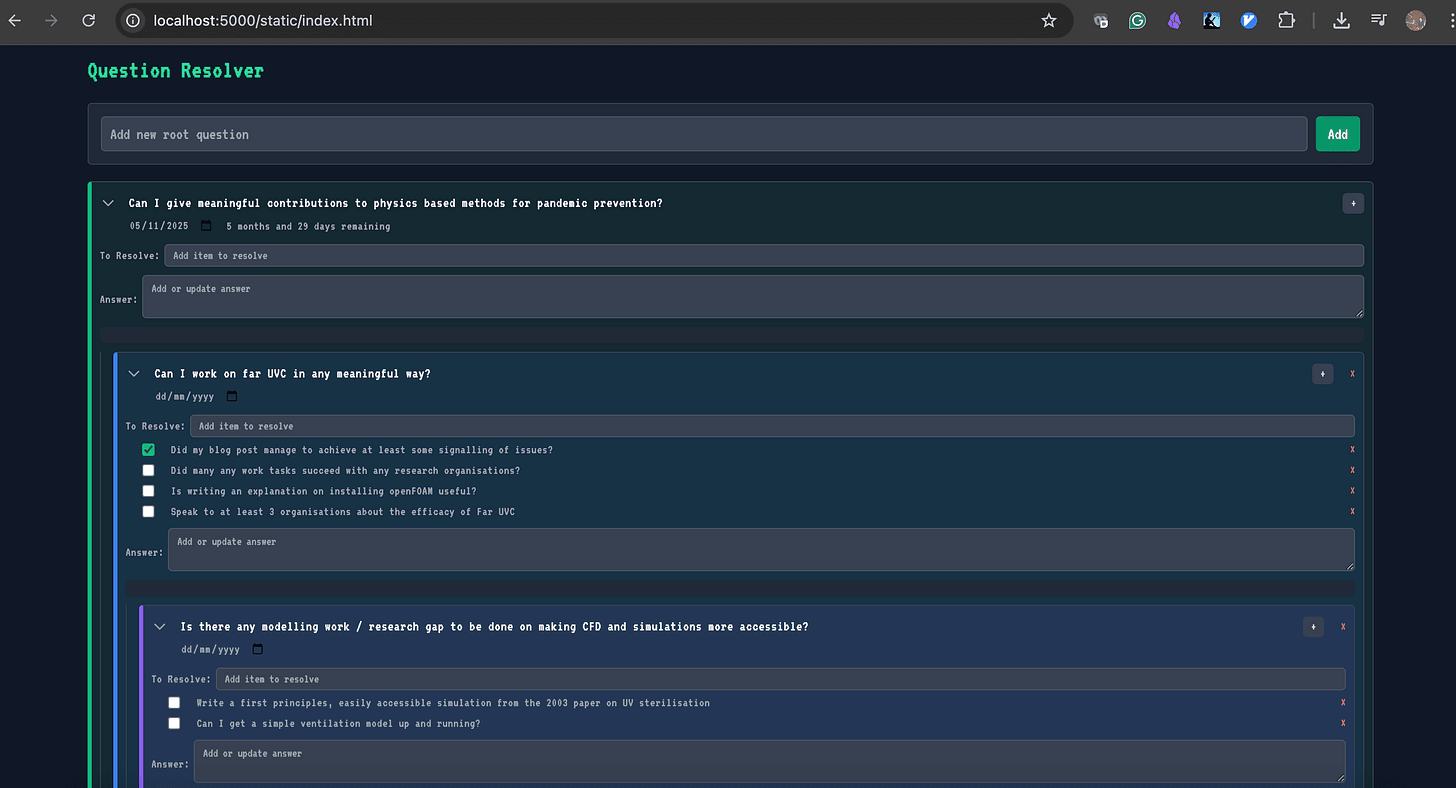
Task: Click the browser reload page icon
Action: pos(89,20)
